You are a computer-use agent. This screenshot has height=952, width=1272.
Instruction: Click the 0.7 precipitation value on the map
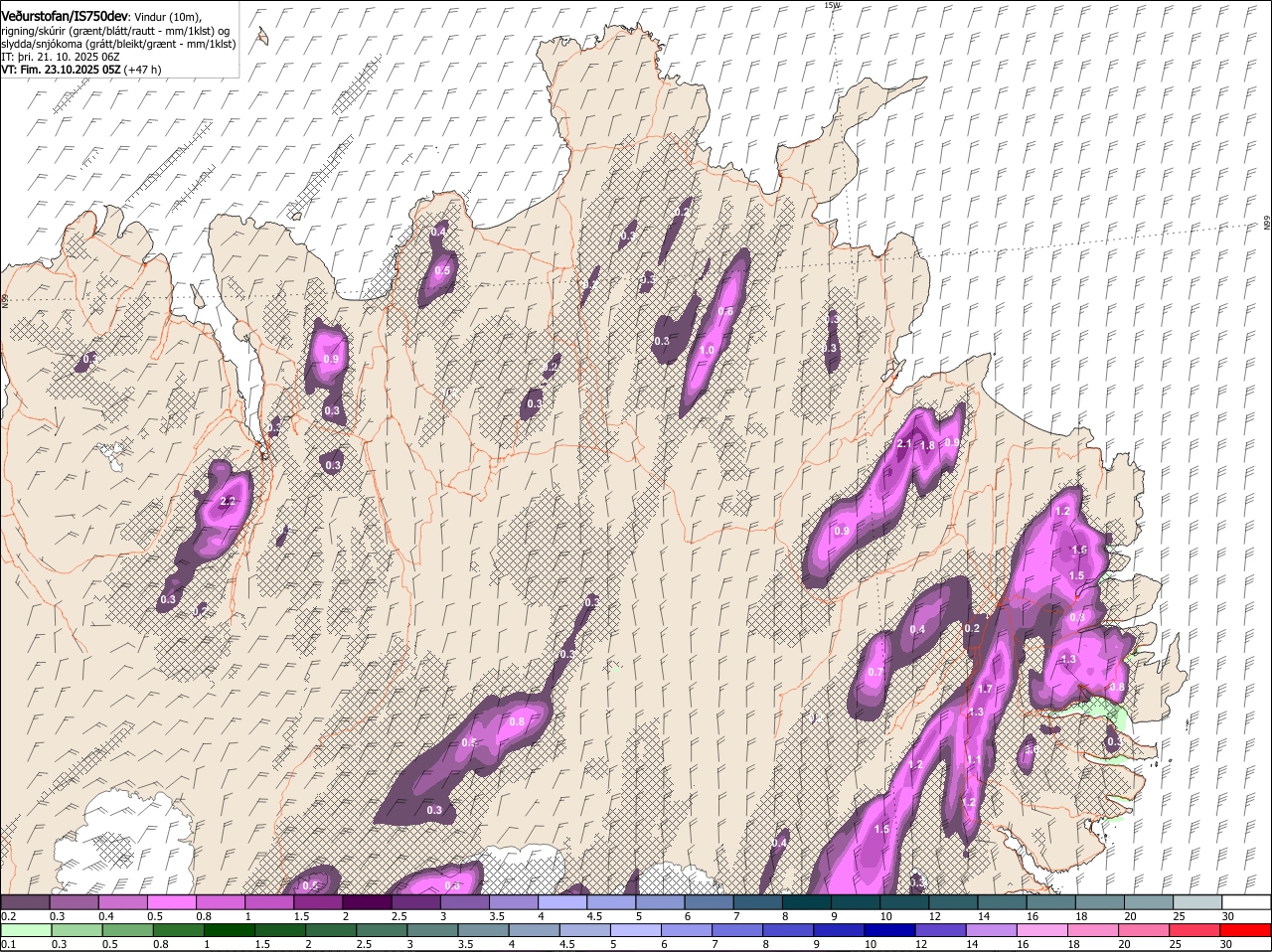(x=875, y=672)
